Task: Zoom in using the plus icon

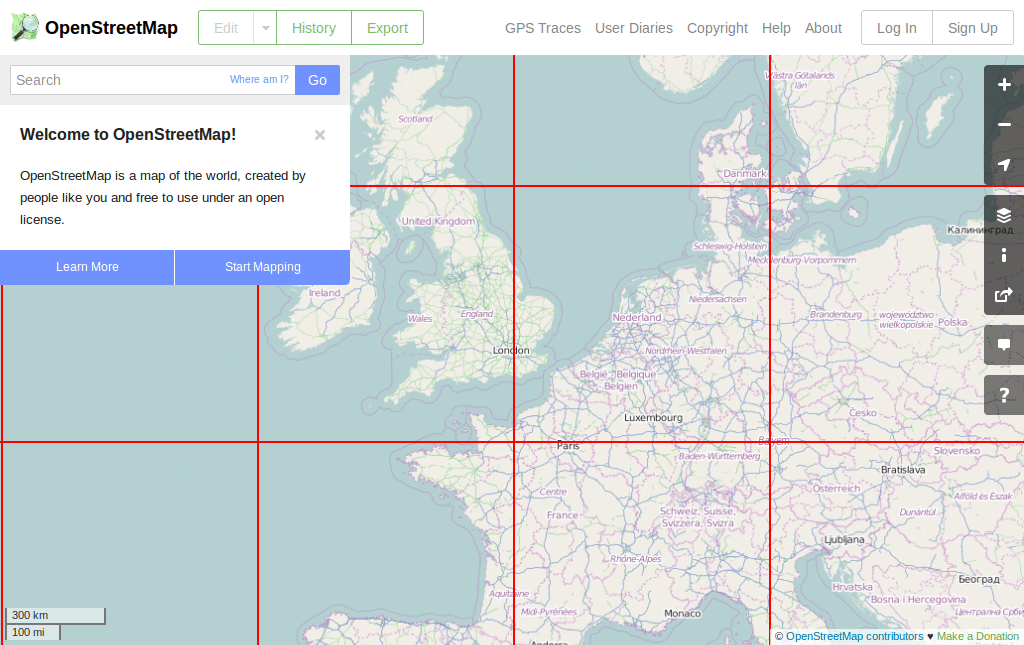Action: (x=1003, y=85)
